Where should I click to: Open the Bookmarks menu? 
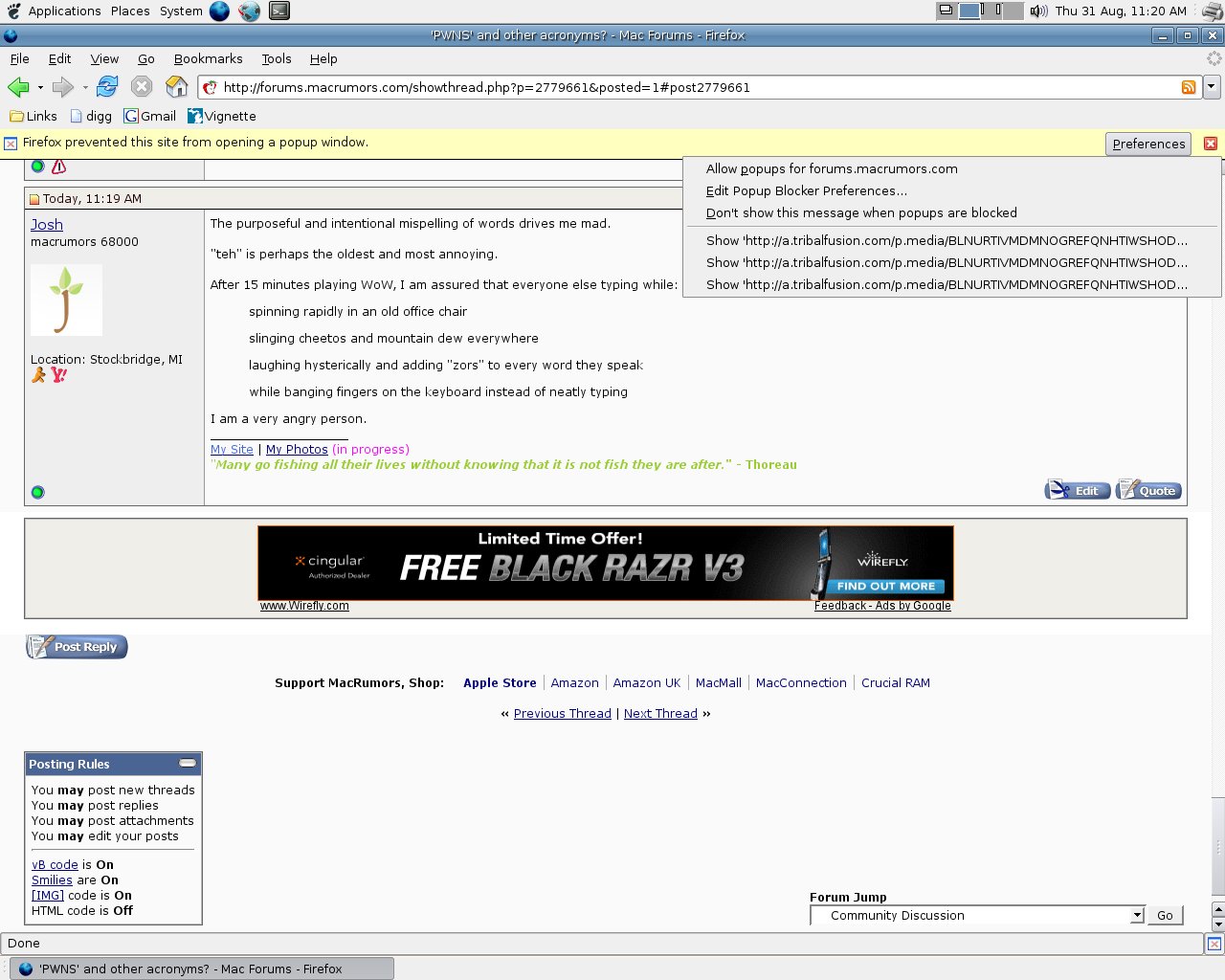point(208,58)
